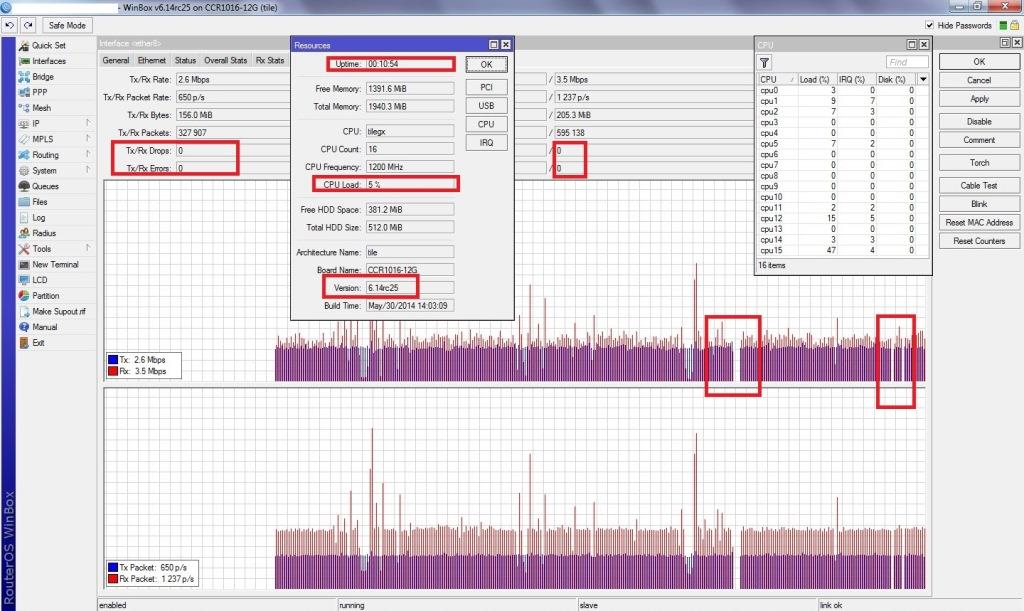Expand the Routing submenu arrow
This screenshot has width=1024, height=611.
(x=88, y=154)
